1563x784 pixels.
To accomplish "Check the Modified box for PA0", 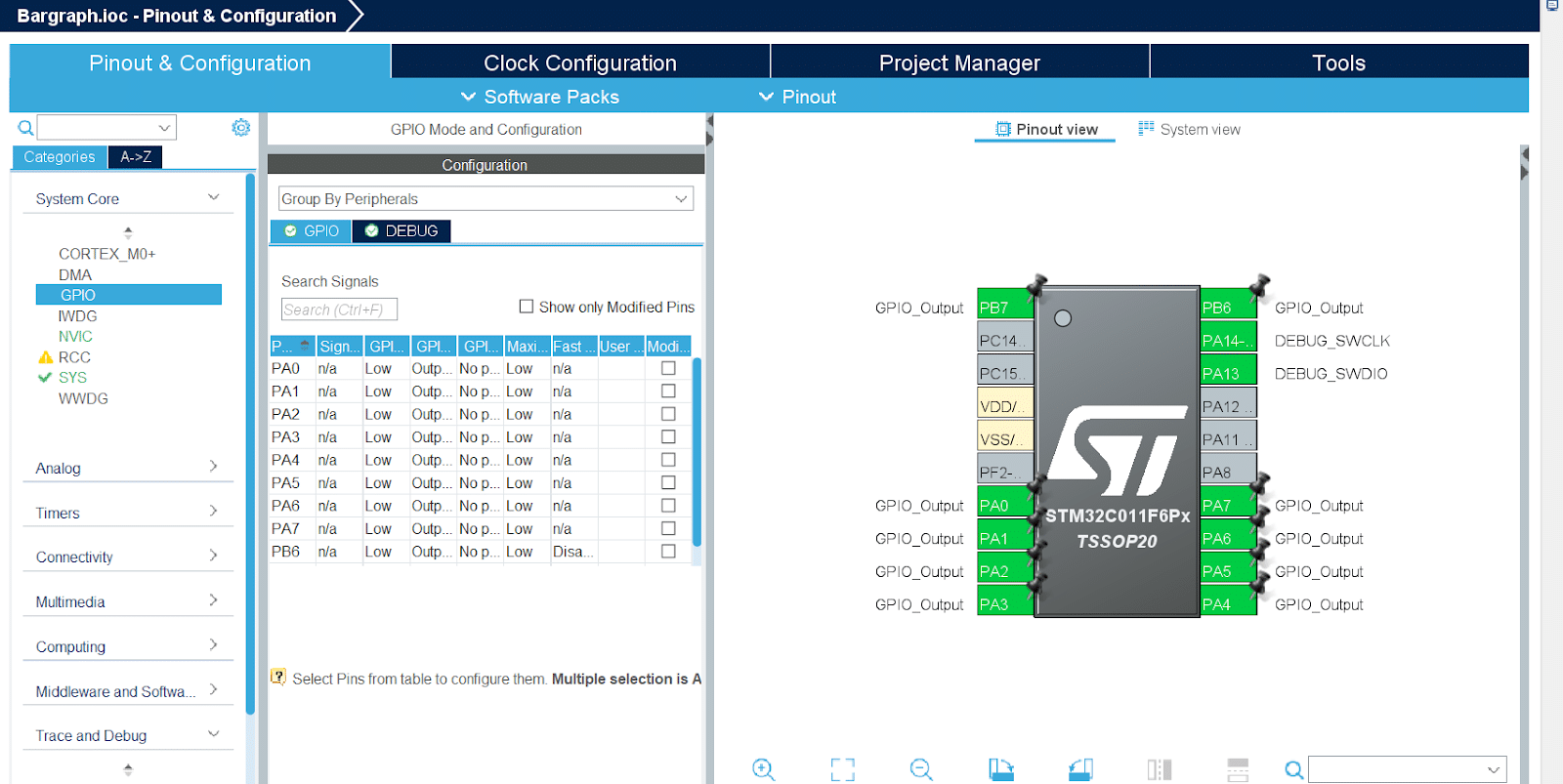I will click(668, 369).
